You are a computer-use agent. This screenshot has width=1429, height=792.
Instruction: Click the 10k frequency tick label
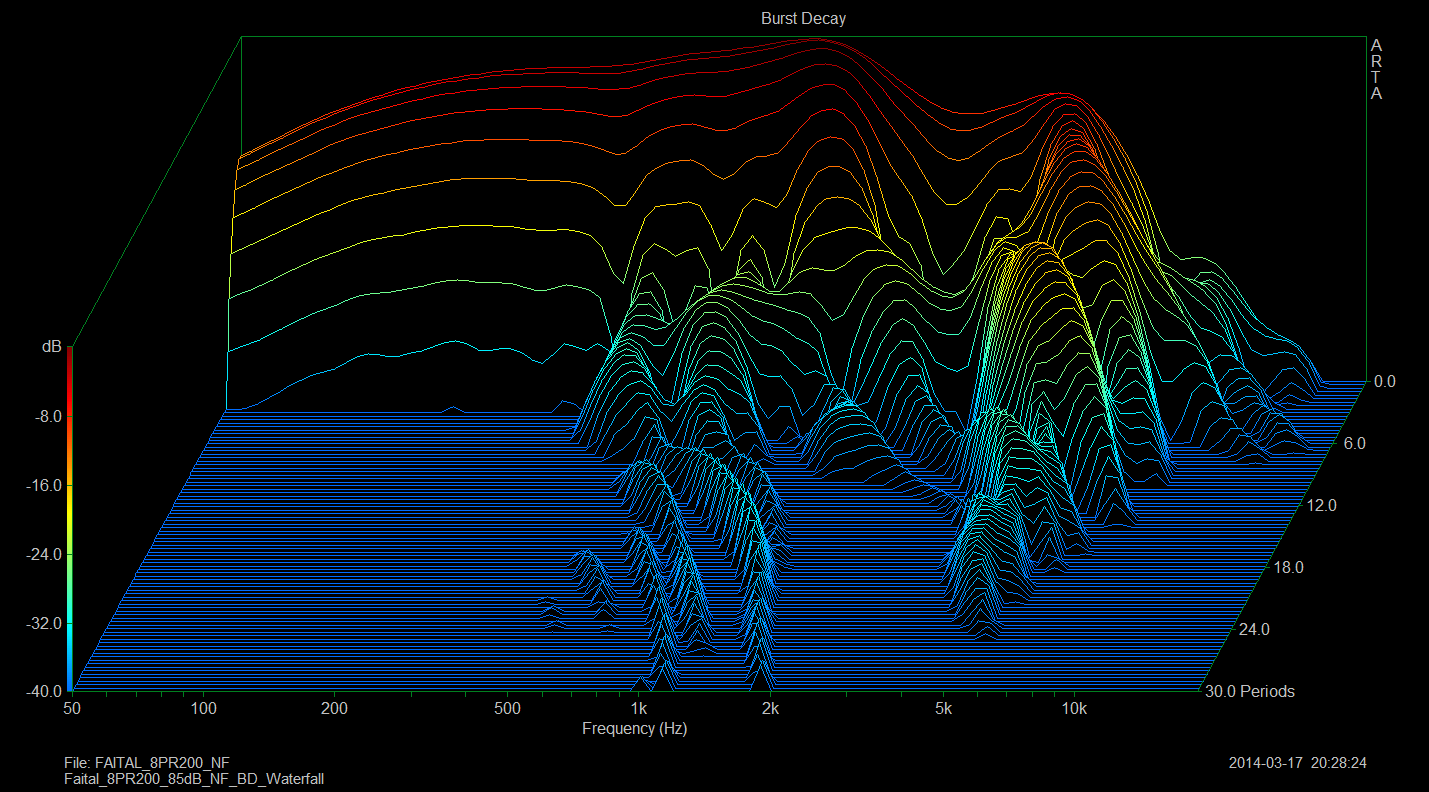tap(1075, 709)
